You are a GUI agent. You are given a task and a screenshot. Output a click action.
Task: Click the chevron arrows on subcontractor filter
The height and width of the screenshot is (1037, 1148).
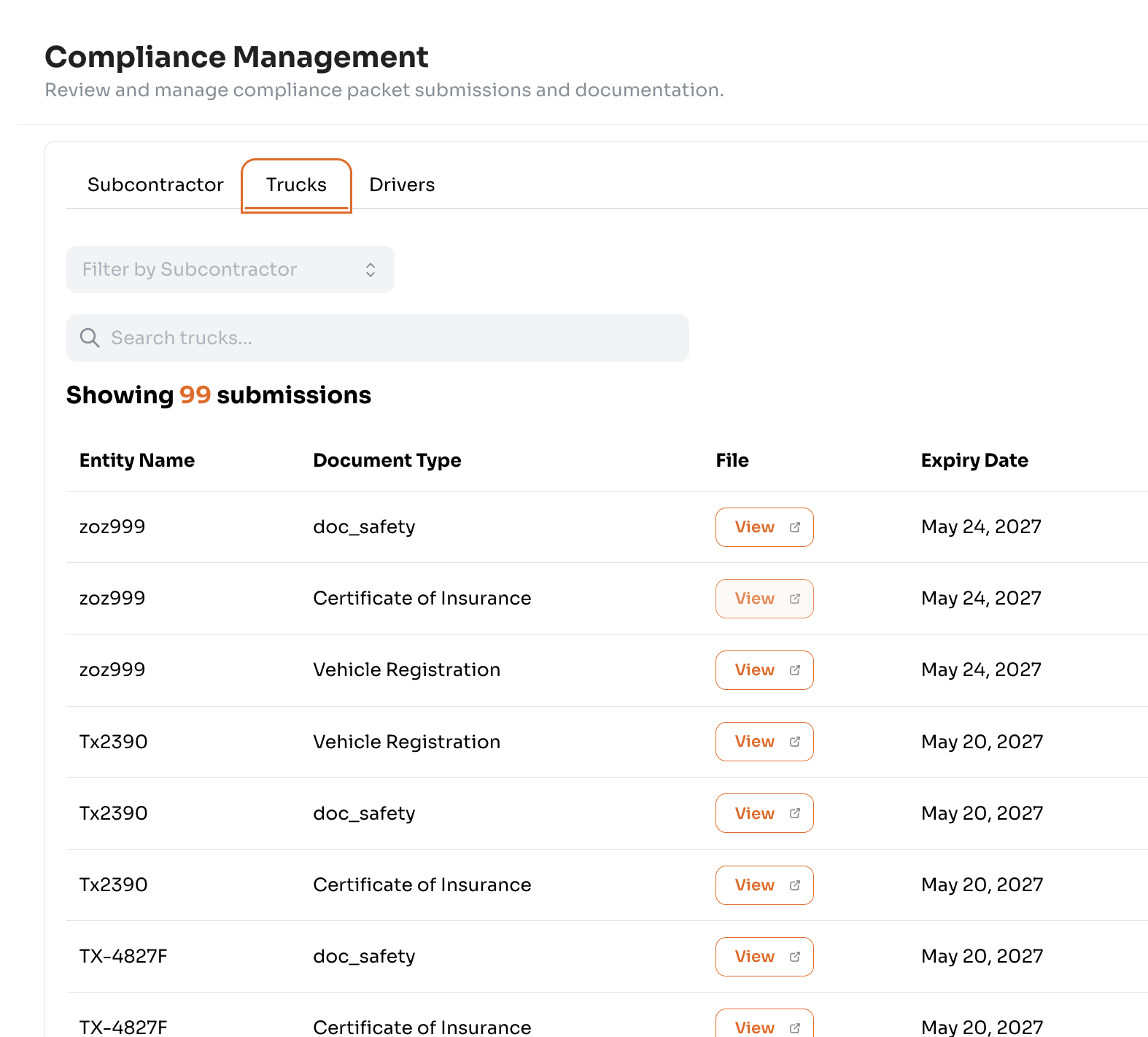371,270
